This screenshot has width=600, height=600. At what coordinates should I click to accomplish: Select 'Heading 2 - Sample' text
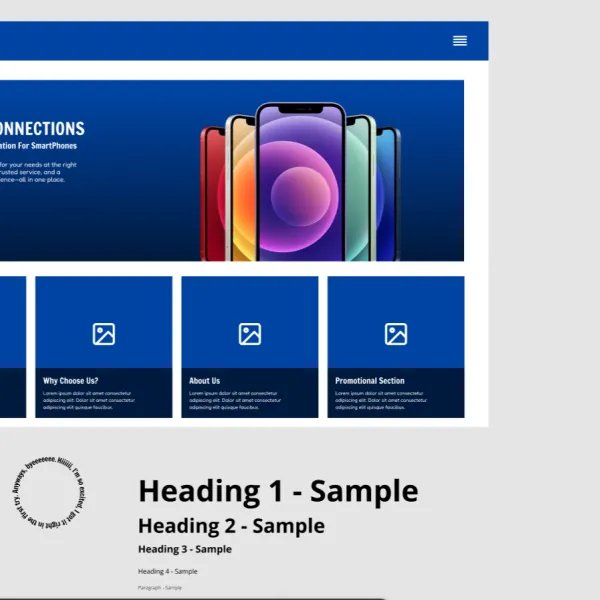pos(232,526)
